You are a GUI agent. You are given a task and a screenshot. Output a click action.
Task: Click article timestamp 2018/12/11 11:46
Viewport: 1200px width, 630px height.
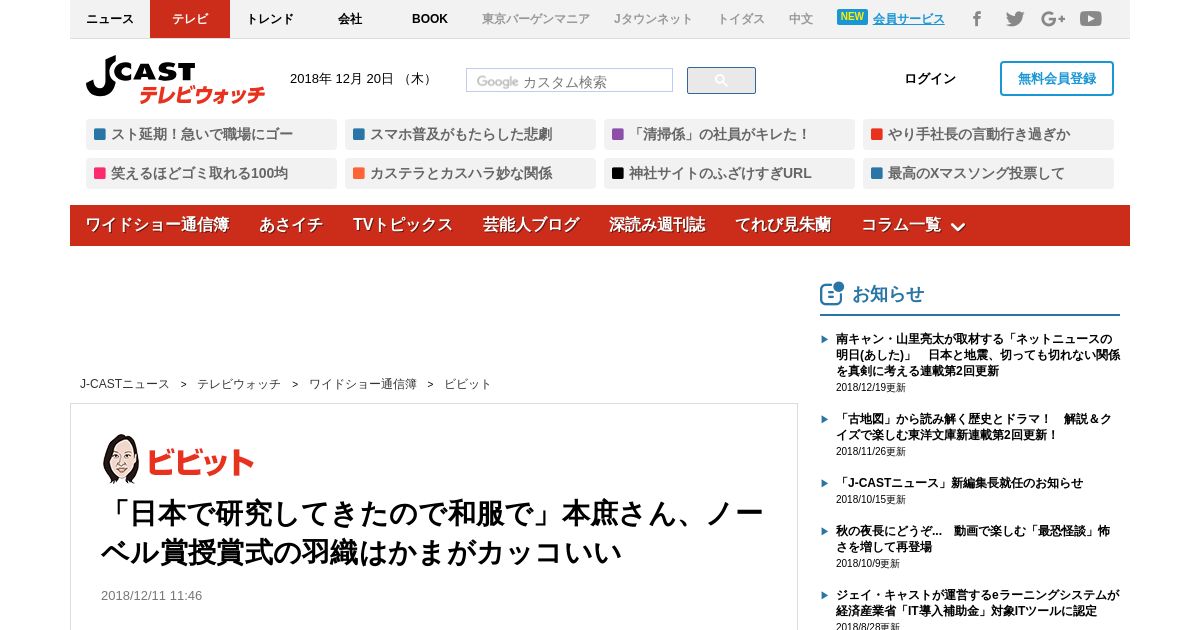point(151,596)
